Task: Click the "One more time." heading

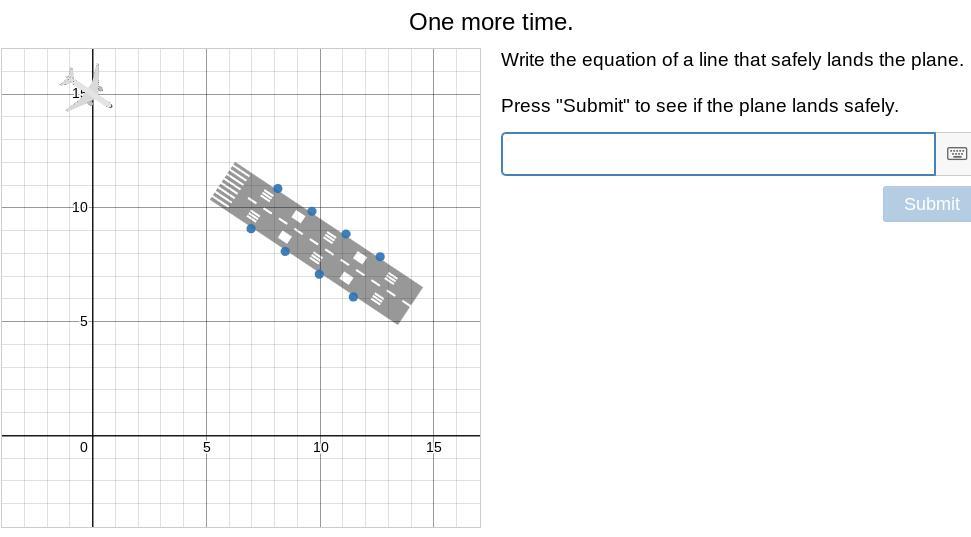Action: tap(491, 22)
